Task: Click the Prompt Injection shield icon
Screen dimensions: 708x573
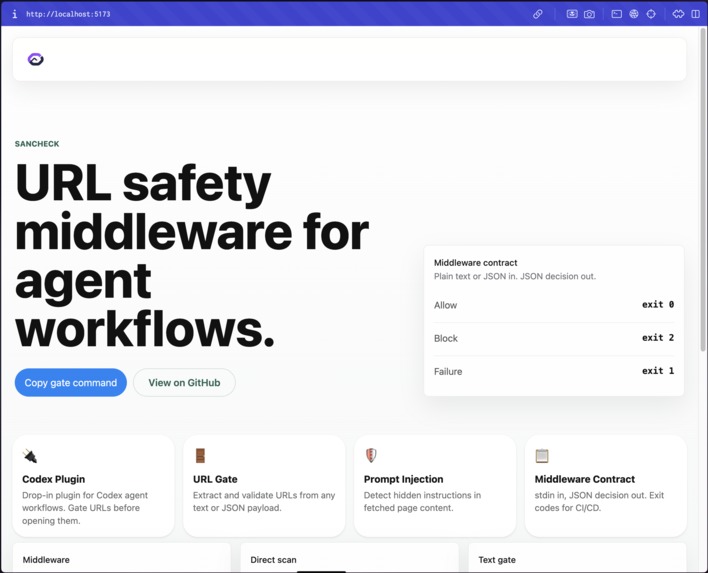Action: click(x=371, y=456)
